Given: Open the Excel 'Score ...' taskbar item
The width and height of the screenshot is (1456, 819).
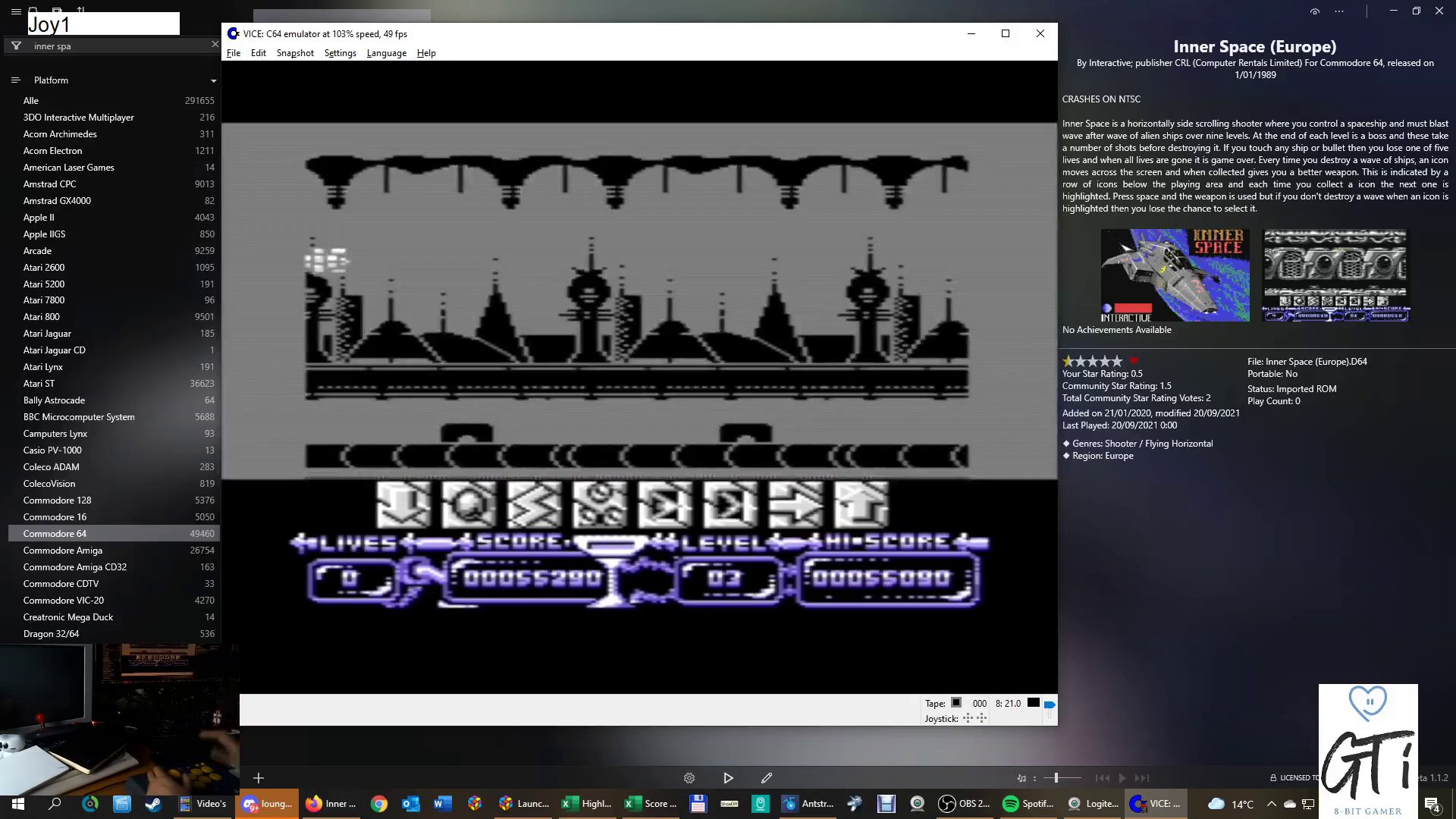Looking at the screenshot, I should point(651,804).
